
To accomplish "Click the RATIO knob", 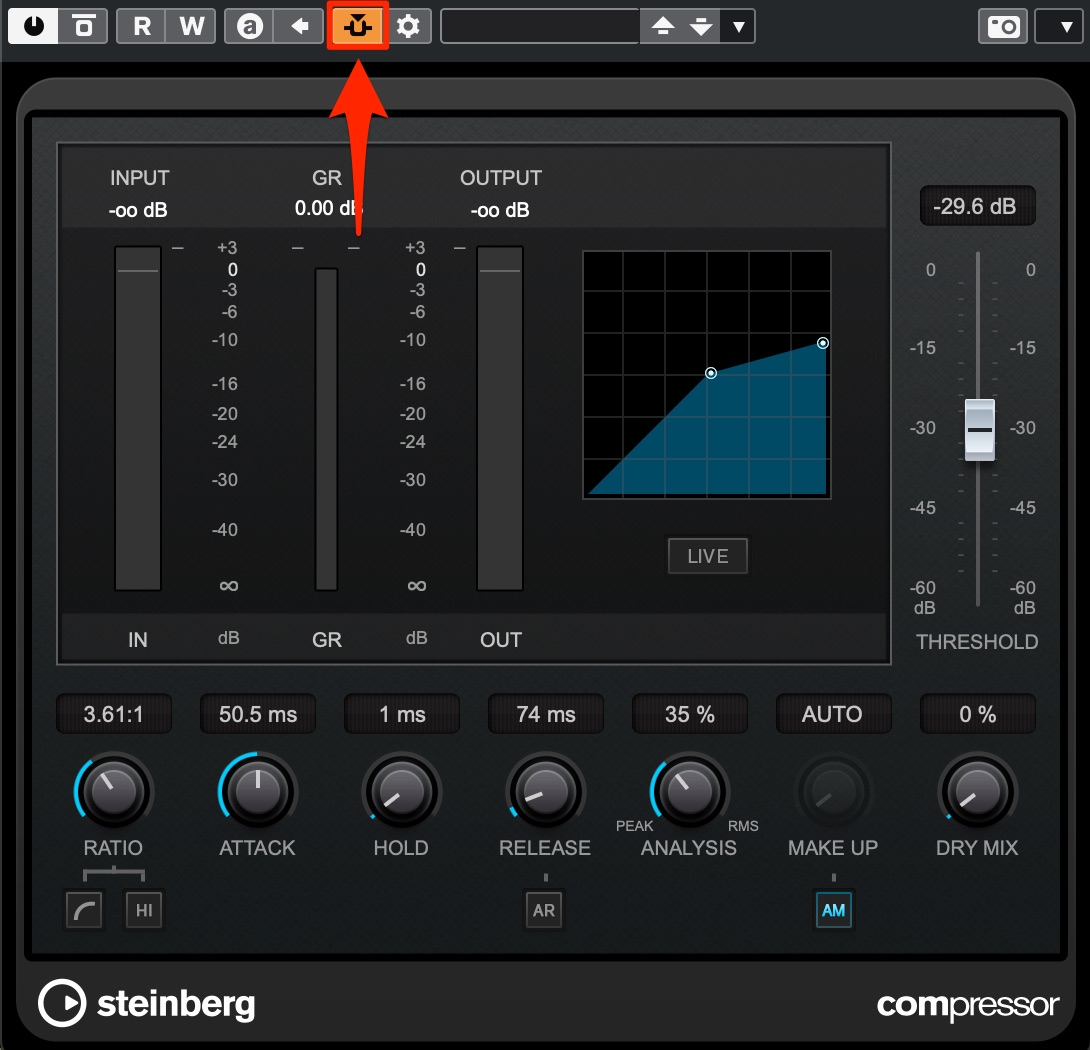I will pyautogui.click(x=113, y=791).
